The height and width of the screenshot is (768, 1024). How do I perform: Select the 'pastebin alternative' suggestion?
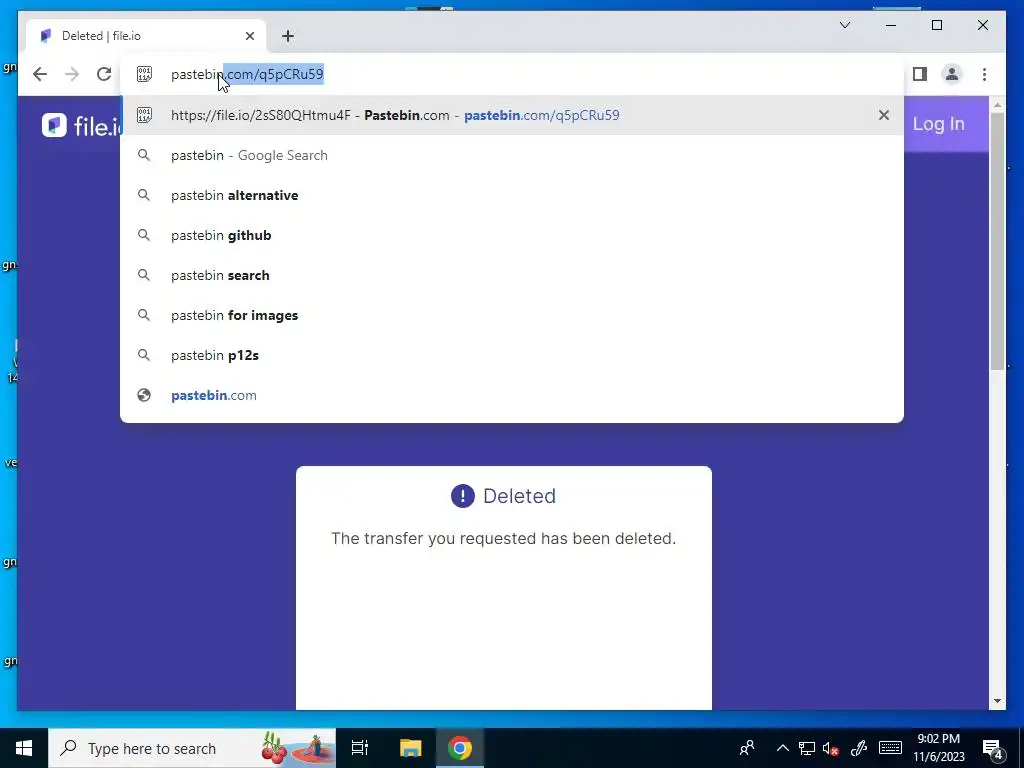(511, 195)
